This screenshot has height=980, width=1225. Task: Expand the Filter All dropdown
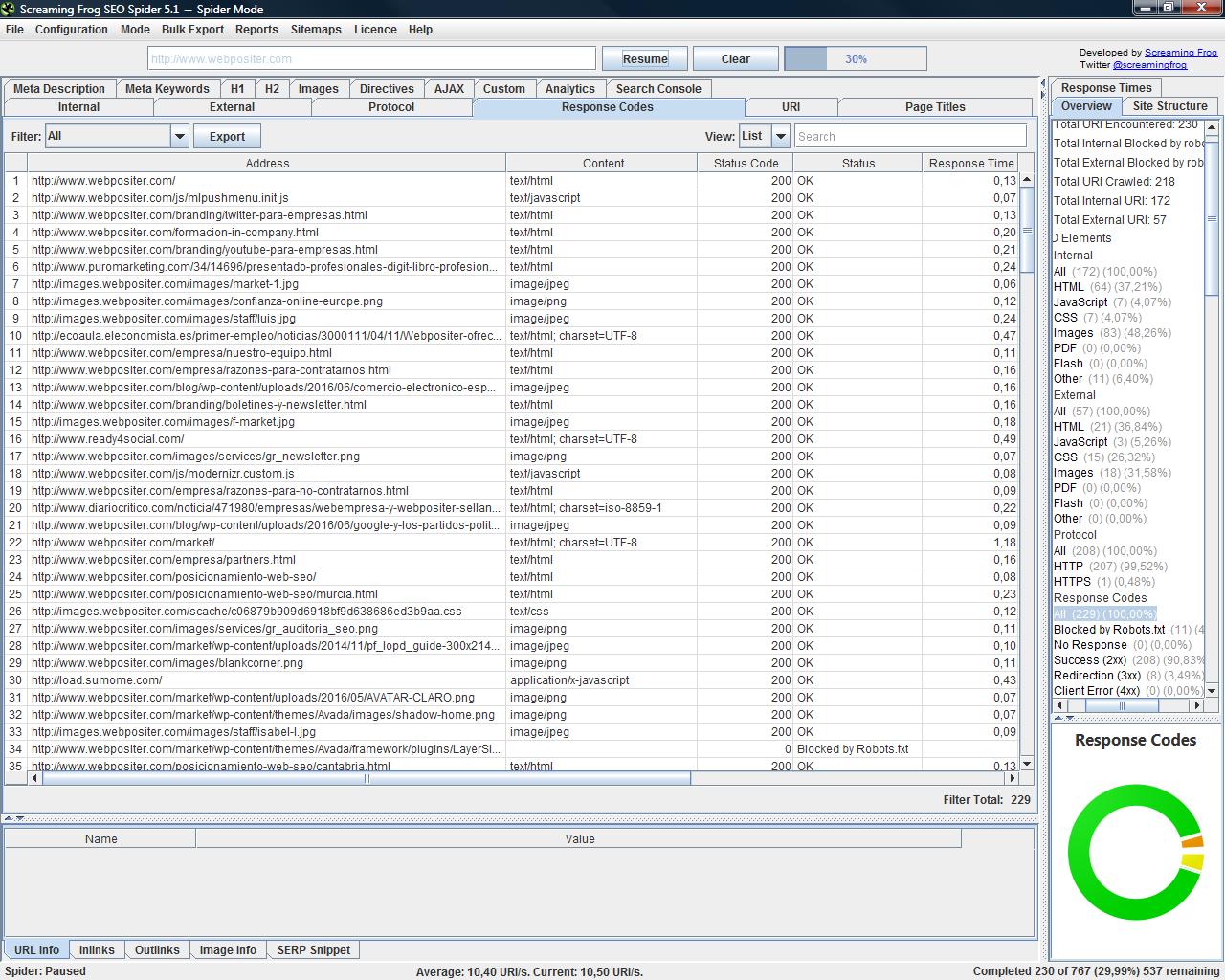coord(180,136)
